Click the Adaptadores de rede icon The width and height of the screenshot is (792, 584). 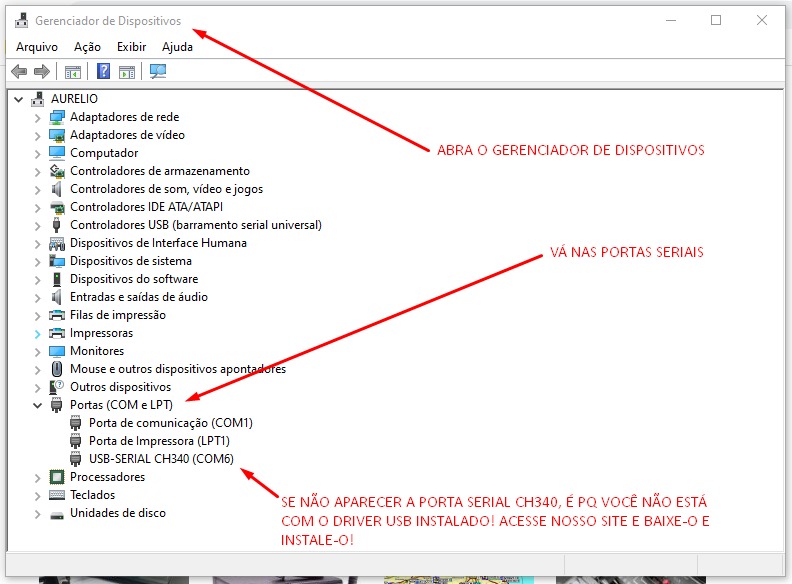pos(57,117)
